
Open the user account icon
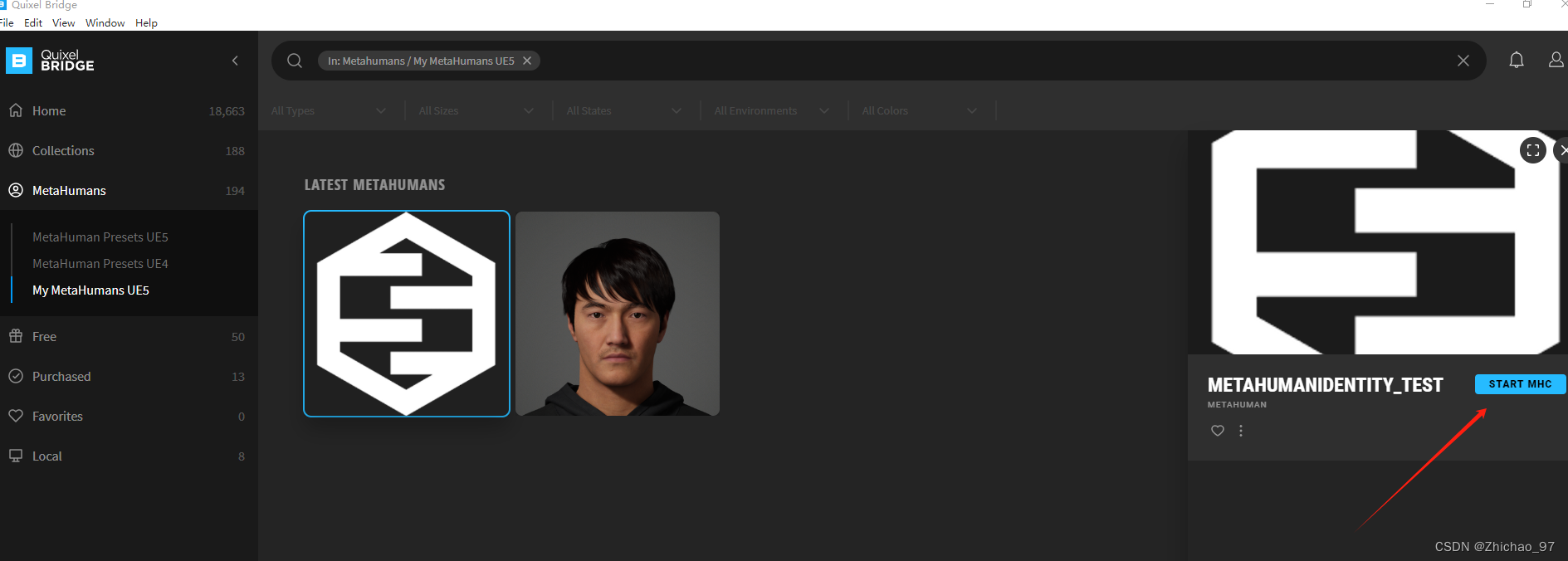pos(1556,60)
